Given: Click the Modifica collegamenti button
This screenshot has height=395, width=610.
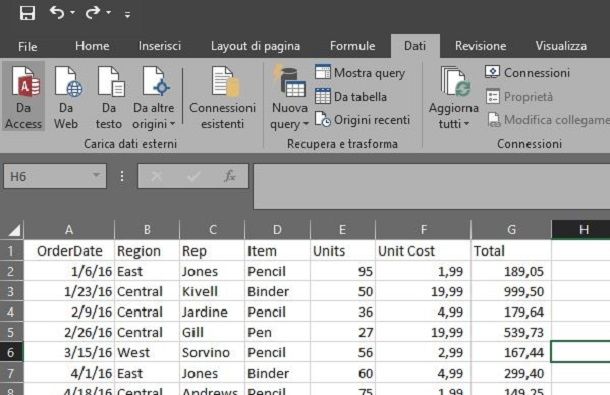Looking at the screenshot, I should point(548,120).
